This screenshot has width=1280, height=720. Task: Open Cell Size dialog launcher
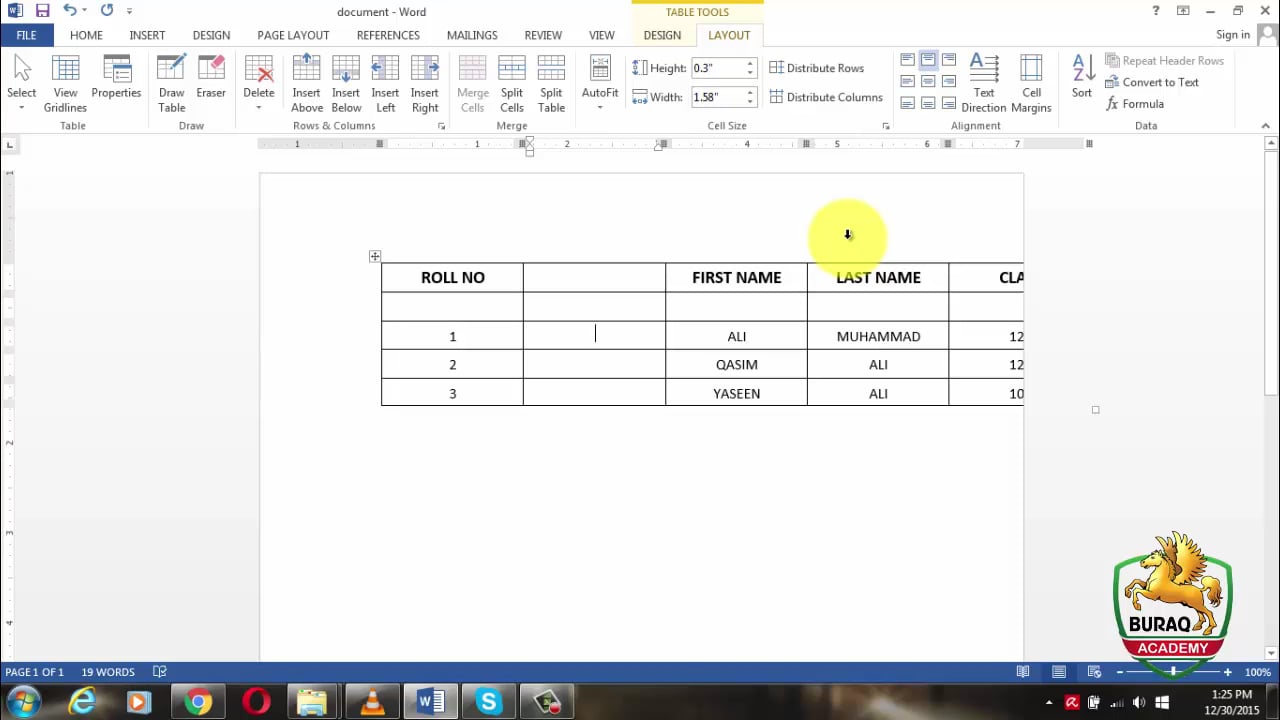(886, 127)
